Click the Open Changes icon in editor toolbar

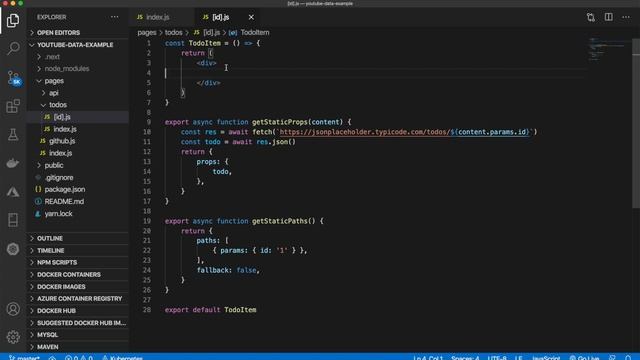click(x=591, y=17)
